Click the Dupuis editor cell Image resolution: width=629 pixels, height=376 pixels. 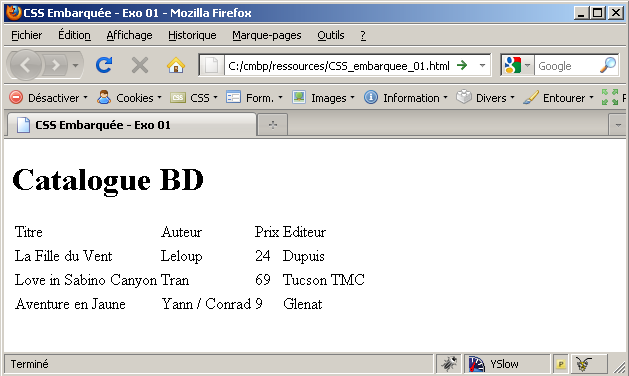(304, 256)
